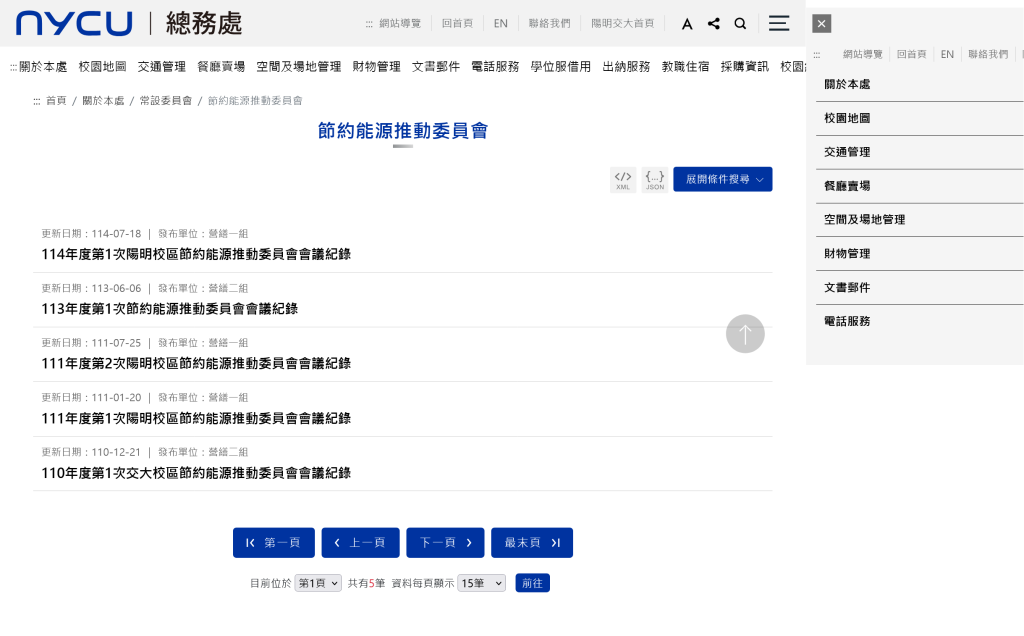This screenshot has width=1024, height=636.
Task: Open 113年度第1次節約能源推動委員會會議紀錄
Action: coord(169,309)
